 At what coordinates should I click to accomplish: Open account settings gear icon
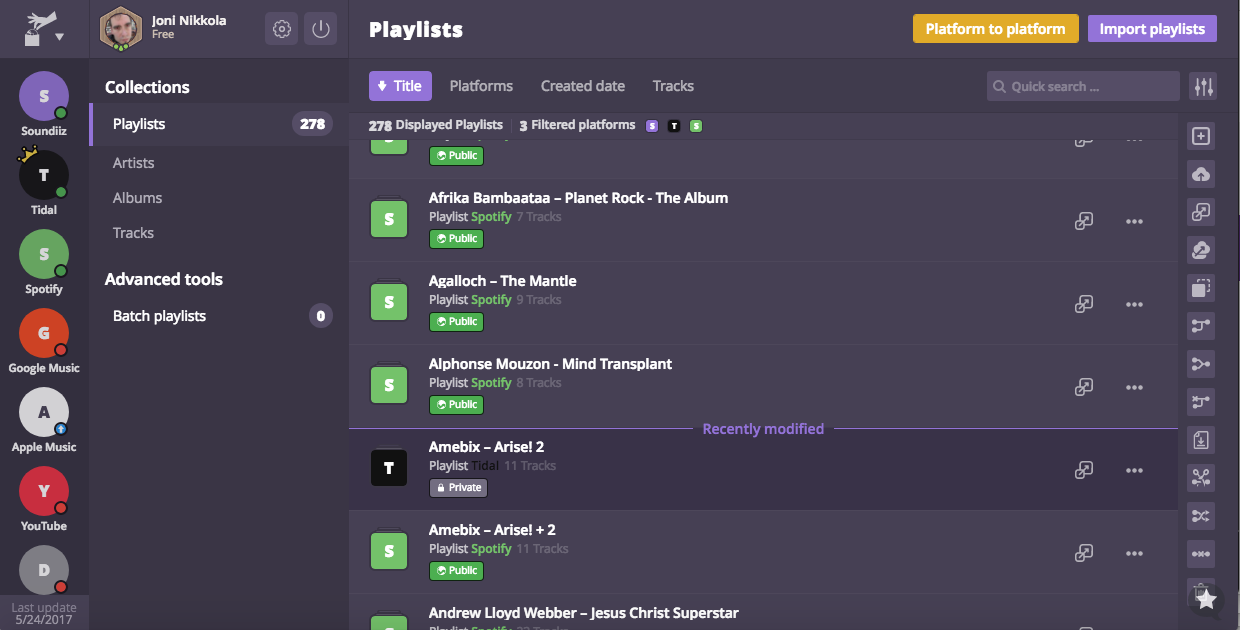[282, 29]
